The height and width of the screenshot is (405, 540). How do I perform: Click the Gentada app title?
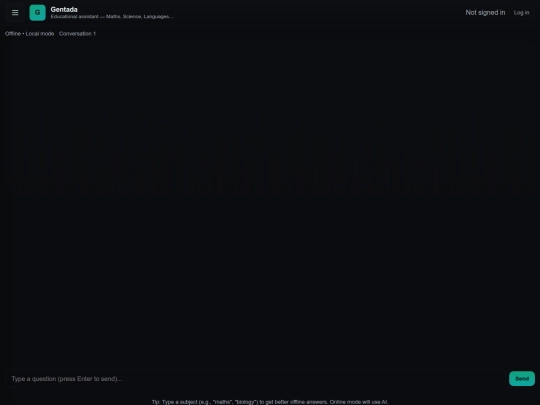[x=64, y=10]
